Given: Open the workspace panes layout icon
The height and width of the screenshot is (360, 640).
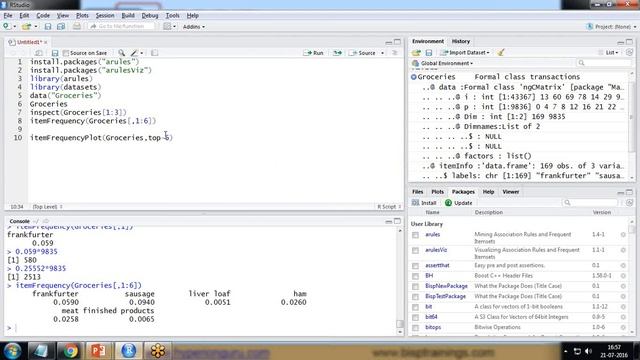Looking at the screenshot, I should pyautogui.click(x=167, y=27).
